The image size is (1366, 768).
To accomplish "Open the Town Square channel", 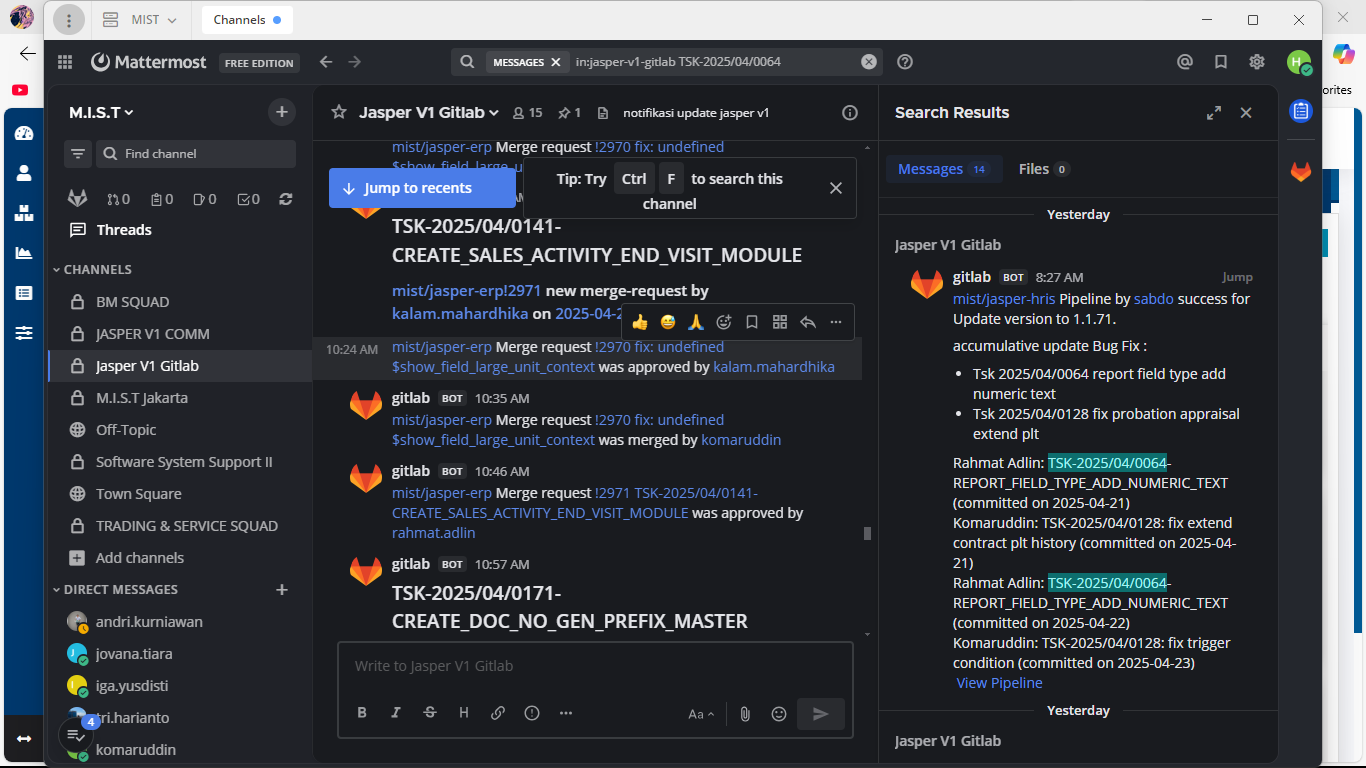I will (x=138, y=494).
